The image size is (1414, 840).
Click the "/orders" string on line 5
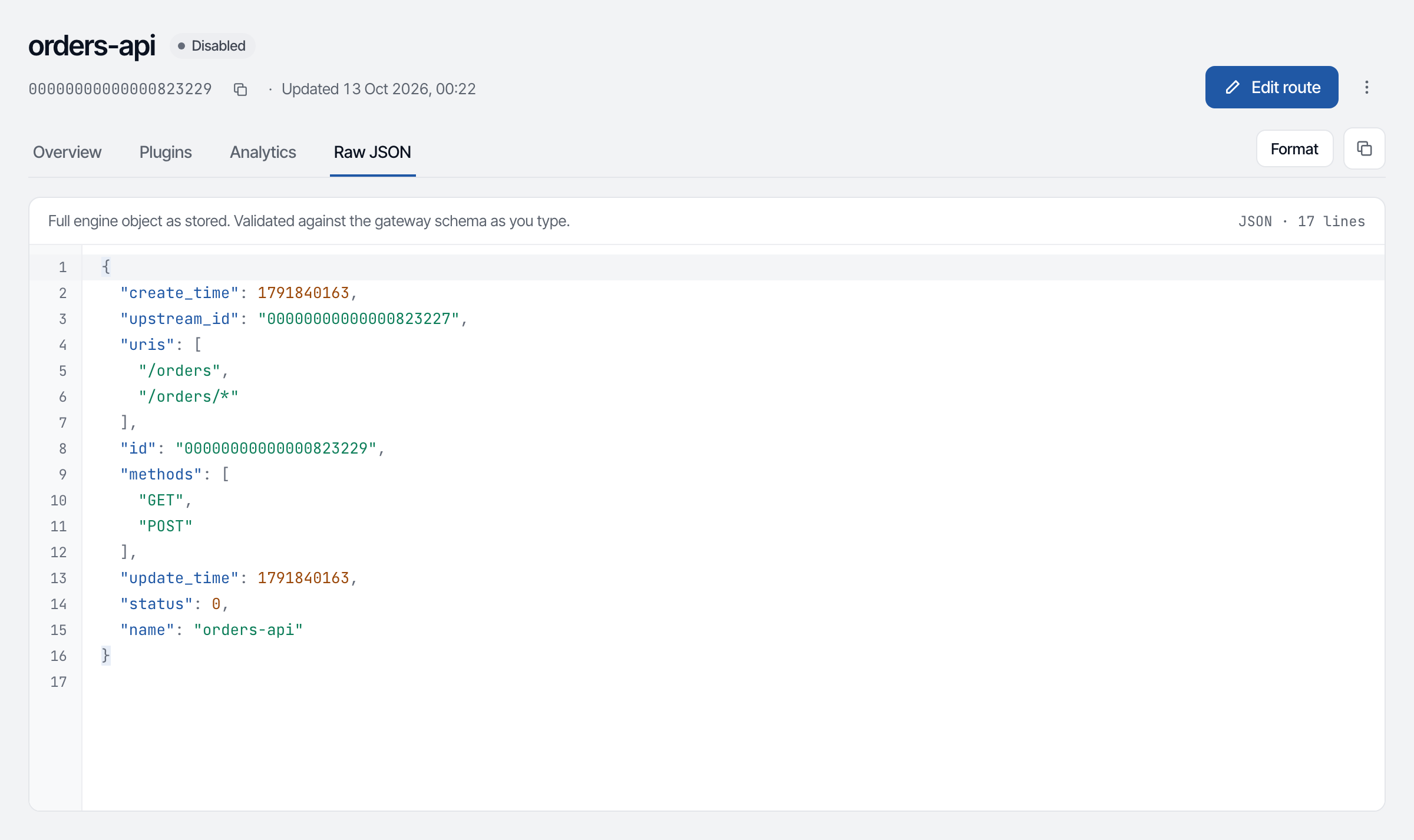point(180,371)
